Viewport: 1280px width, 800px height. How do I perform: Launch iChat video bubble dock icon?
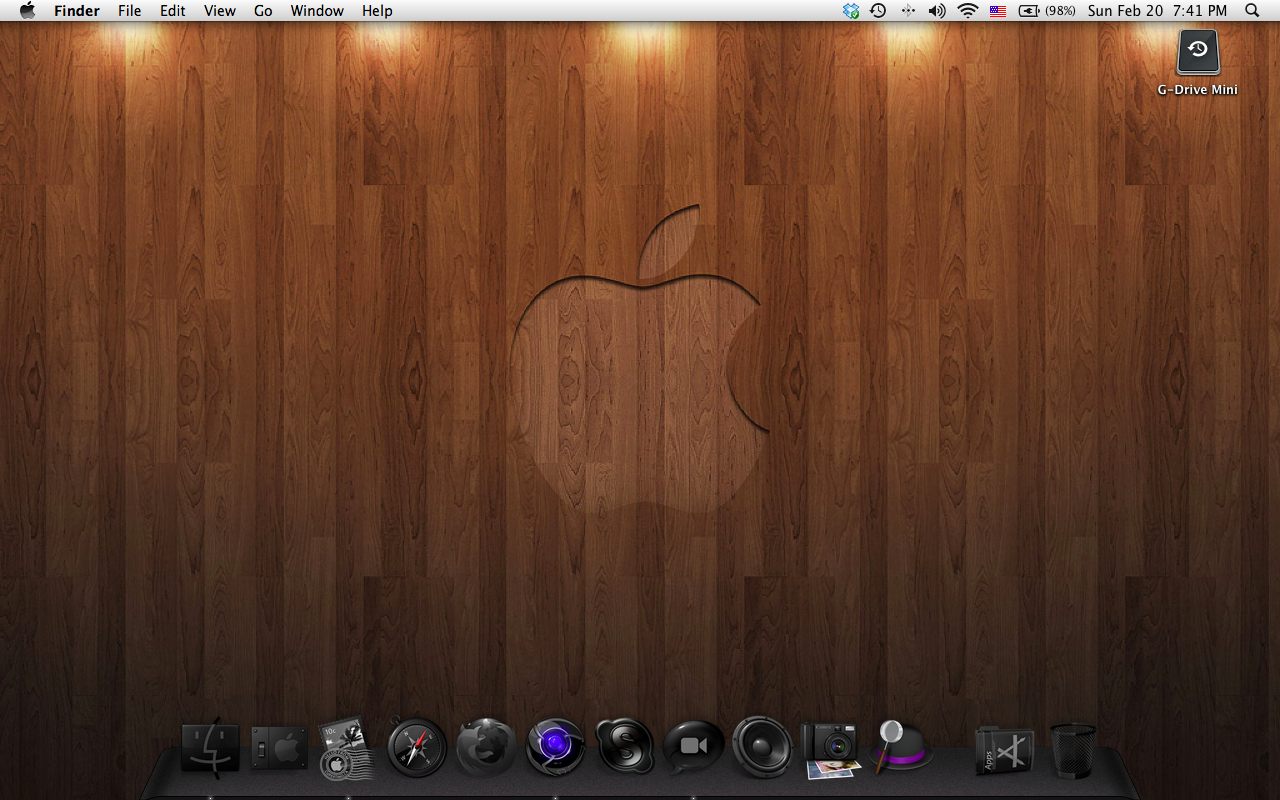pos(693,747)
